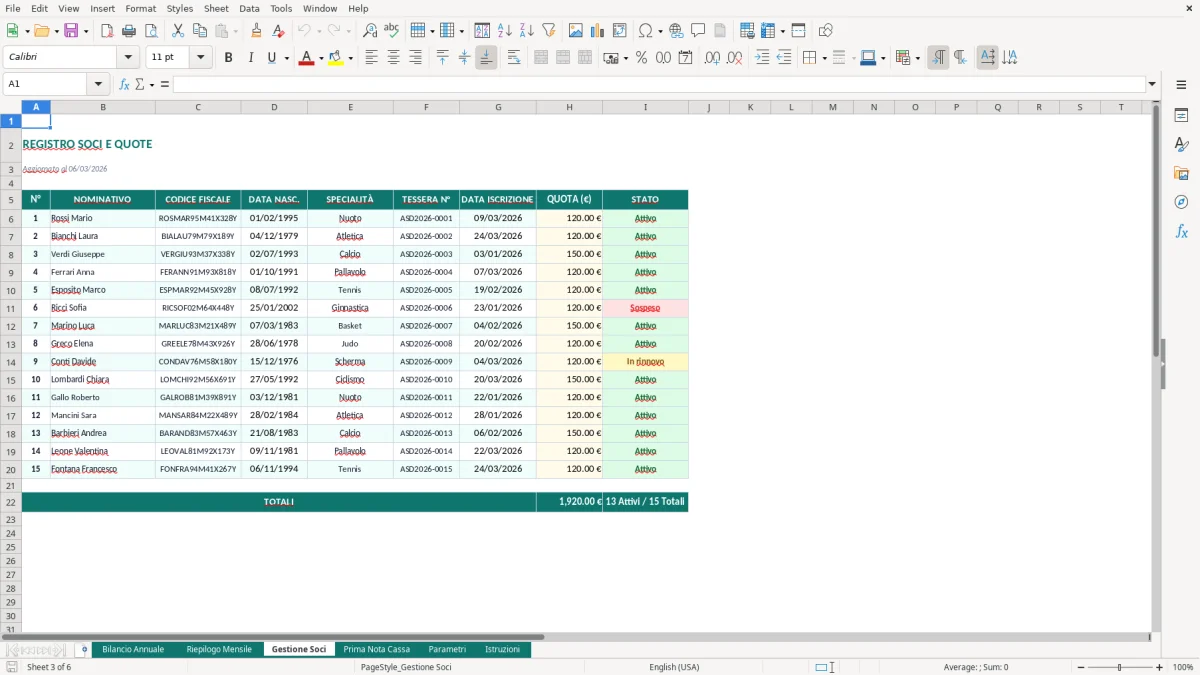Click the Export as PDF icon

pyautogui.click(x=107, y=31)
